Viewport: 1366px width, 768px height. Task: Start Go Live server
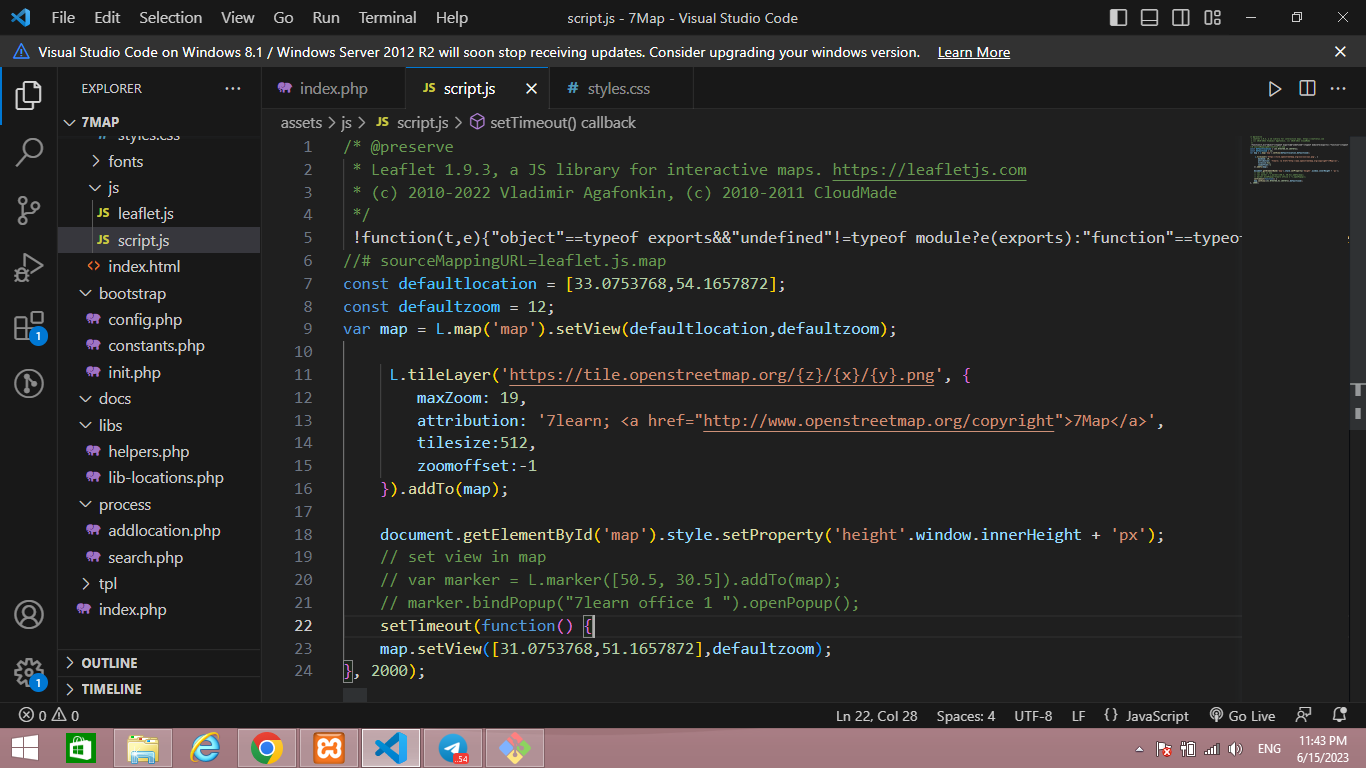(x=1242, y=716)
